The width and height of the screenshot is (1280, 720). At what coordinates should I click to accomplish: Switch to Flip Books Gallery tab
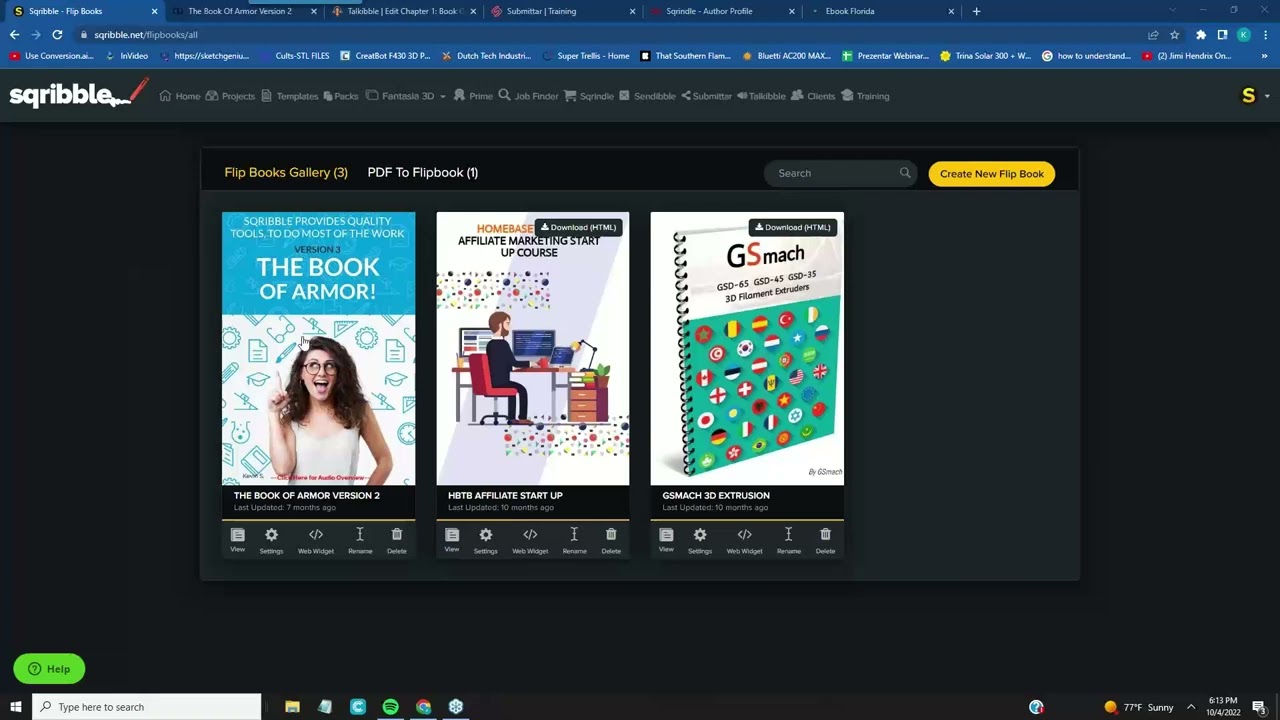[x=286, y=172]
